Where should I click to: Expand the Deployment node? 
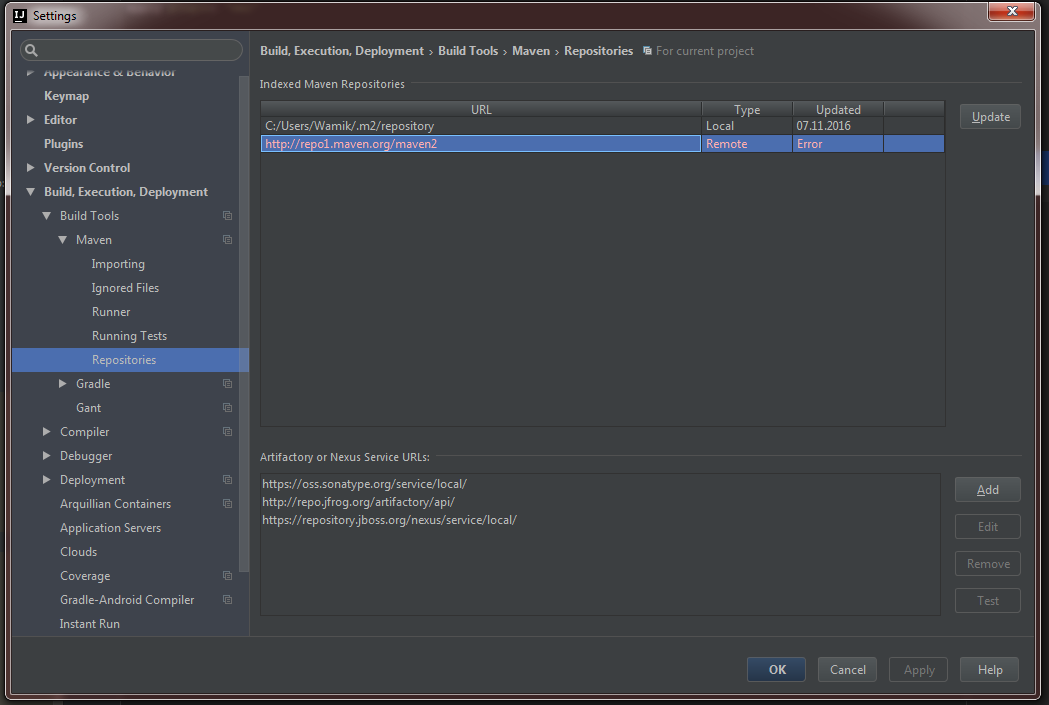[x=46, y=480]
